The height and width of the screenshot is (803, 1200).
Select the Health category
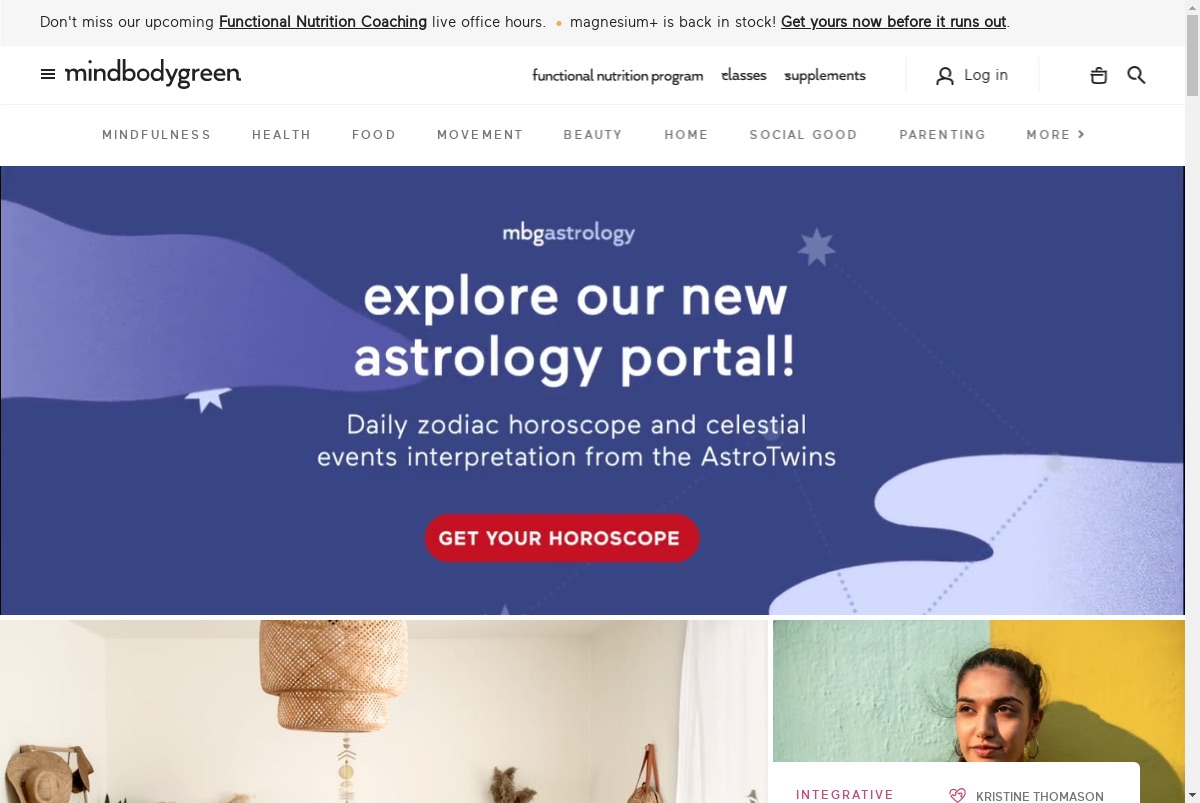click(x=281, y=134)
